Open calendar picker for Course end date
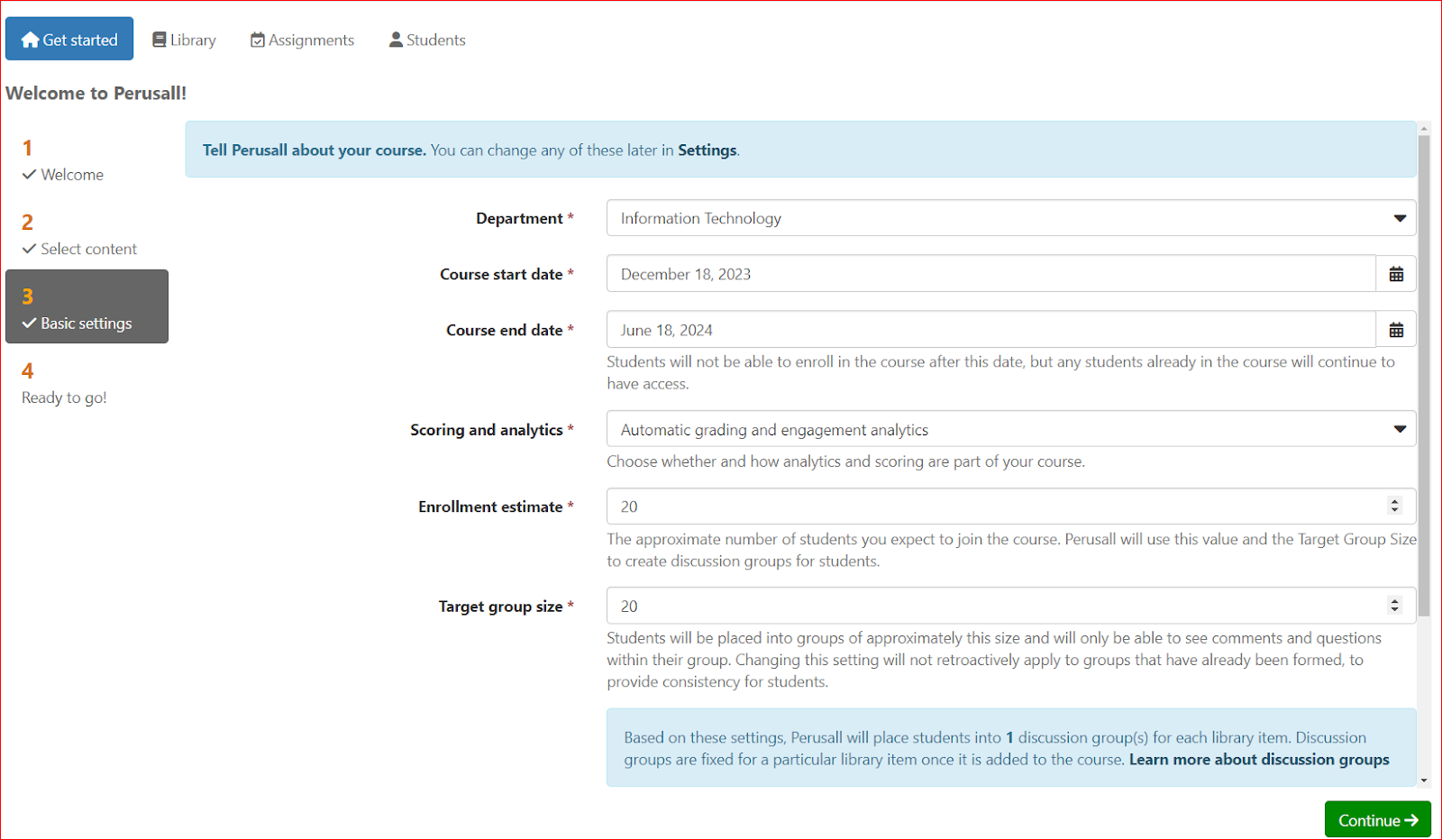Viewport: 1442px width, 840px height. [x=1396, y=330]
